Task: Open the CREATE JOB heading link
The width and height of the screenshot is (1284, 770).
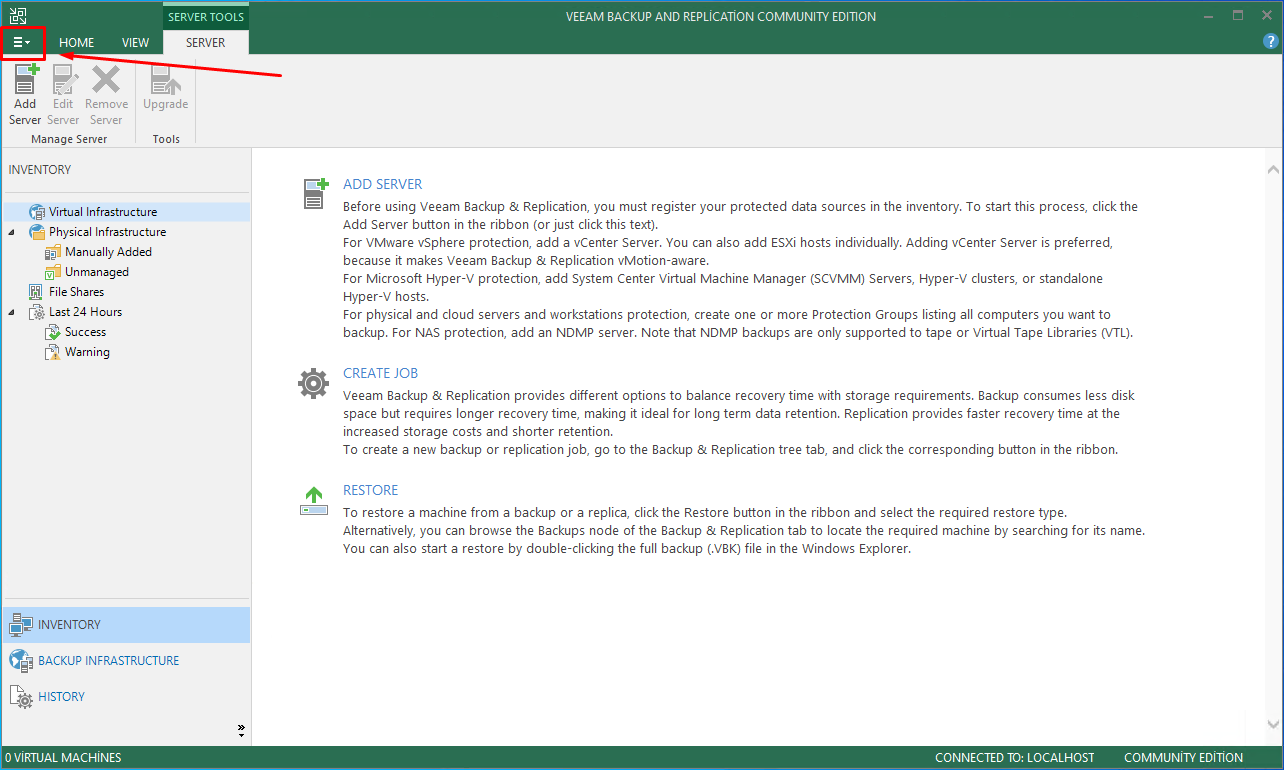Action: (380, 373)
